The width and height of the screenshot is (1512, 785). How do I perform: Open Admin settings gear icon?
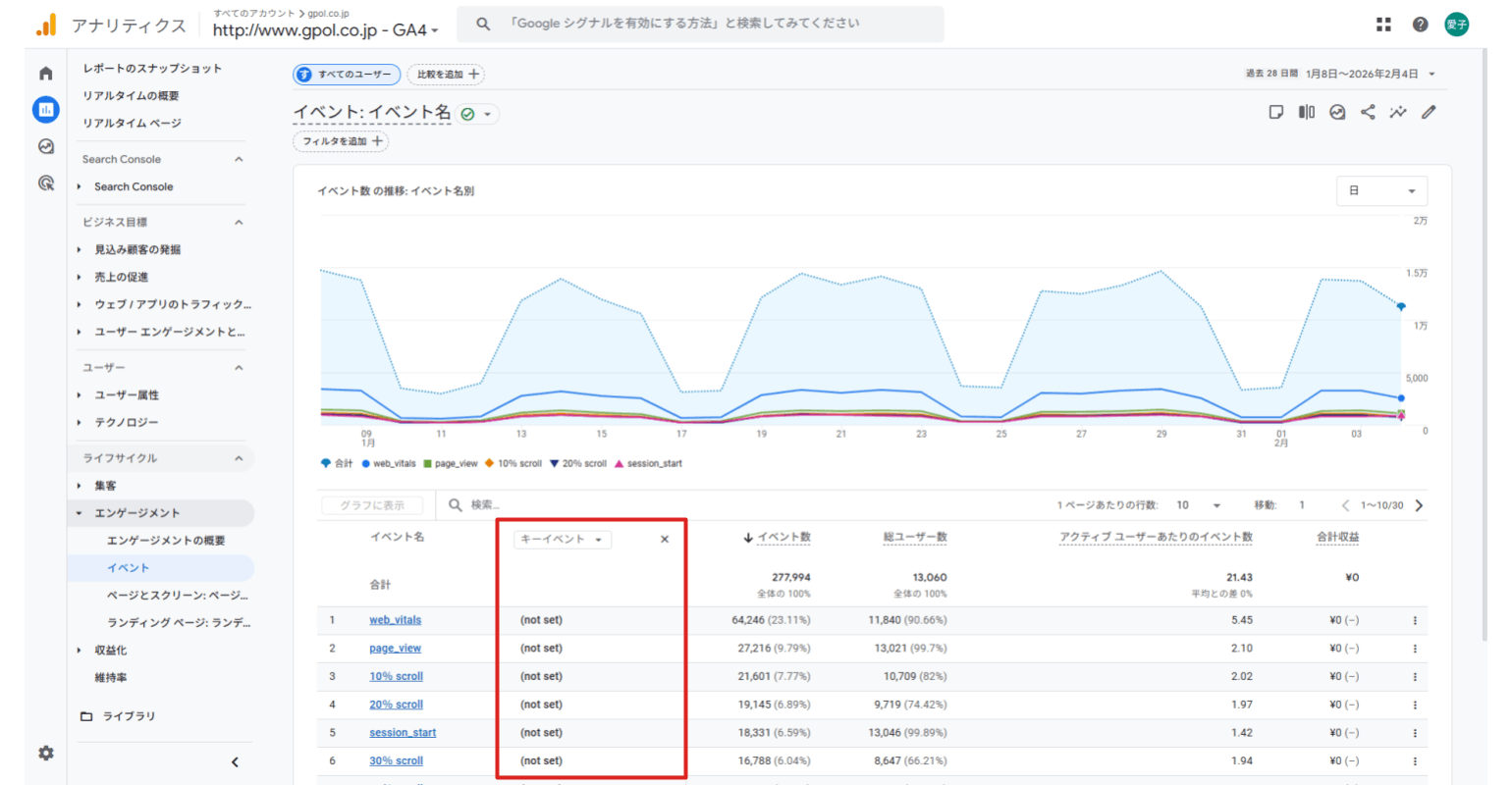(45, 753)
